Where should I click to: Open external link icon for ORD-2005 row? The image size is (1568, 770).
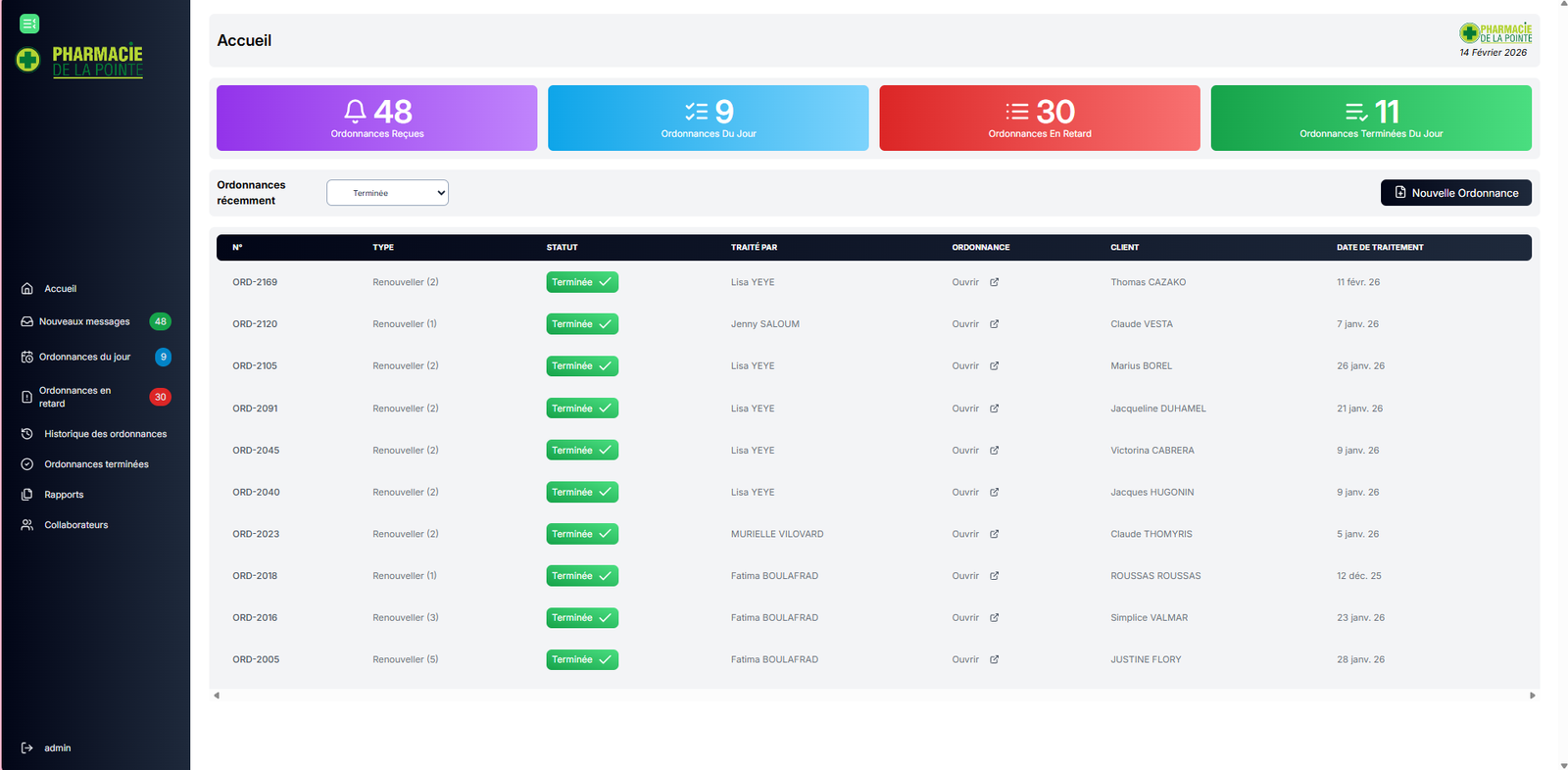pyautogui.click(x=994, y=659)
